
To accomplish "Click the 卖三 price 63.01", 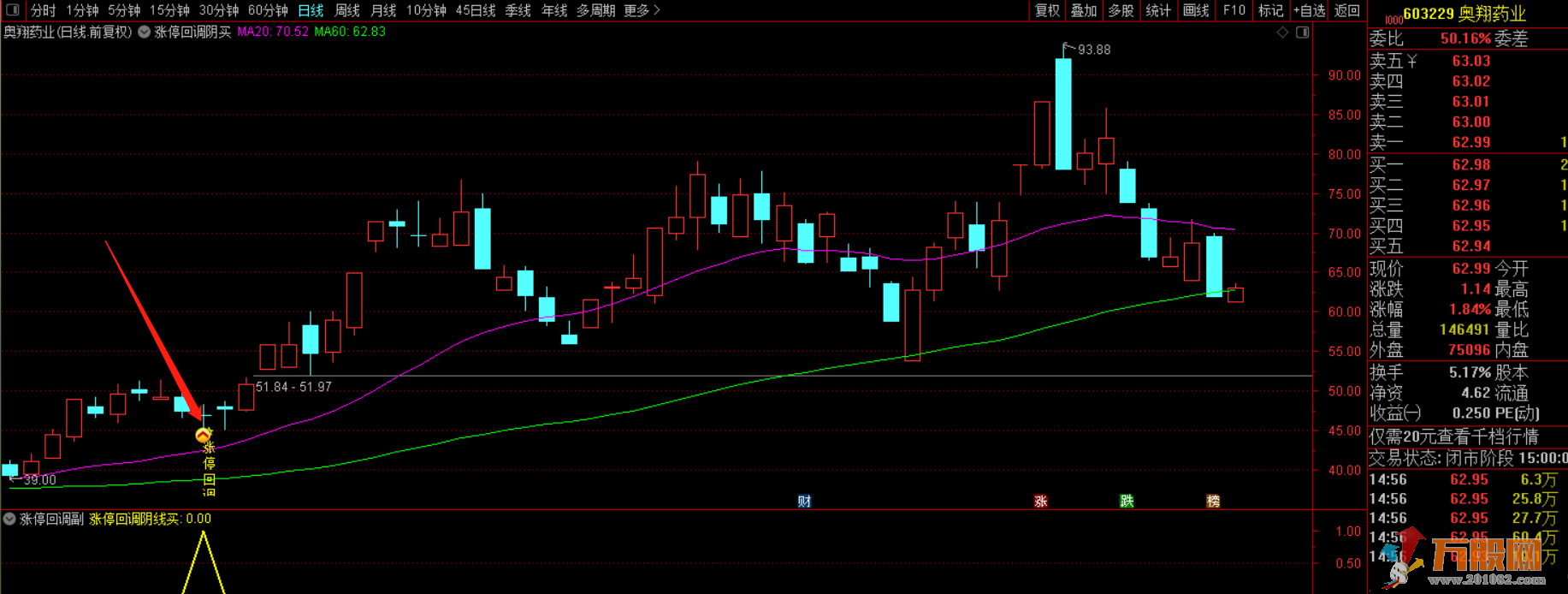I will [1471, 101].
